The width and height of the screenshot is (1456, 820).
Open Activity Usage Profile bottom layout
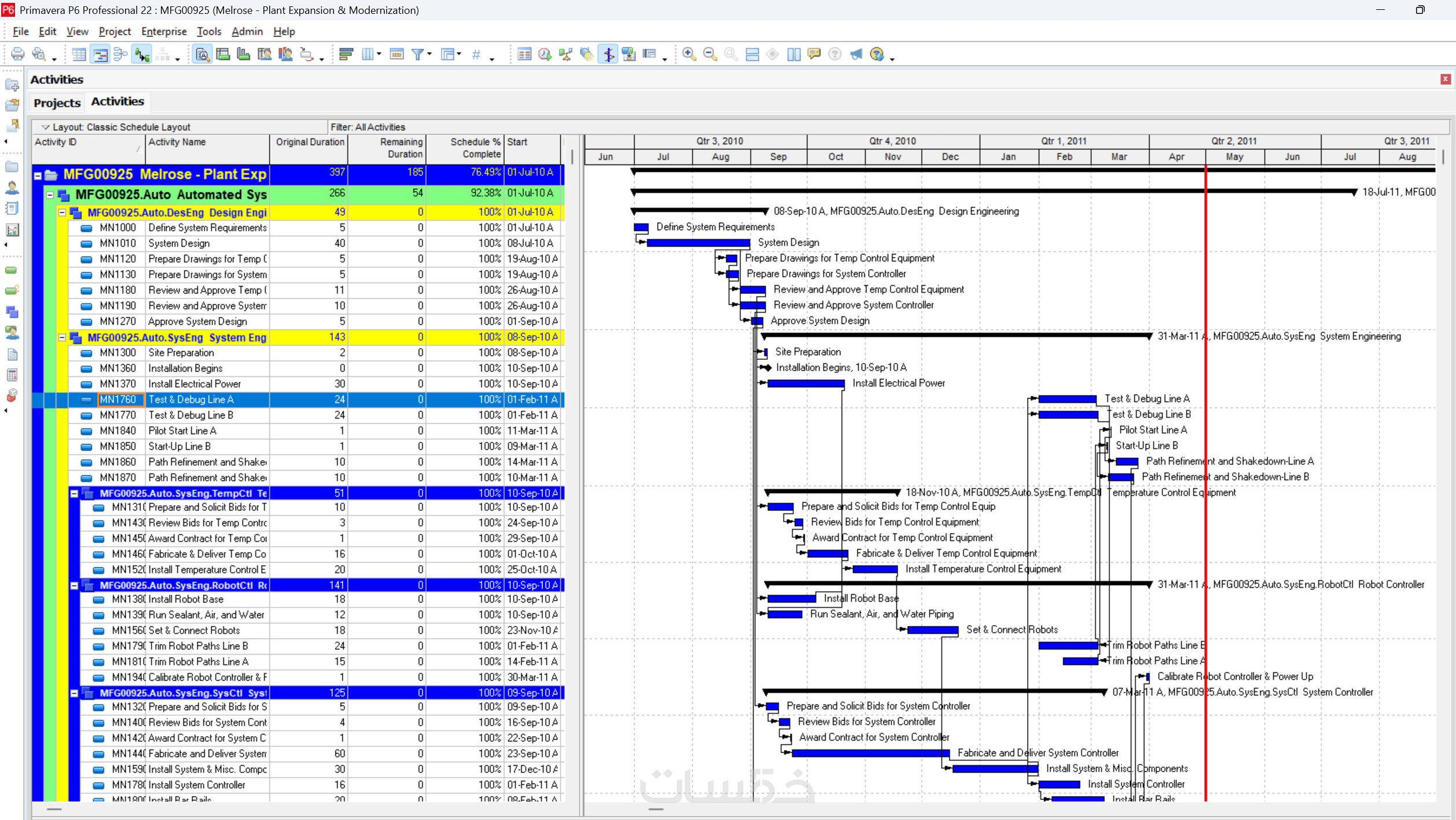point(244,54)
